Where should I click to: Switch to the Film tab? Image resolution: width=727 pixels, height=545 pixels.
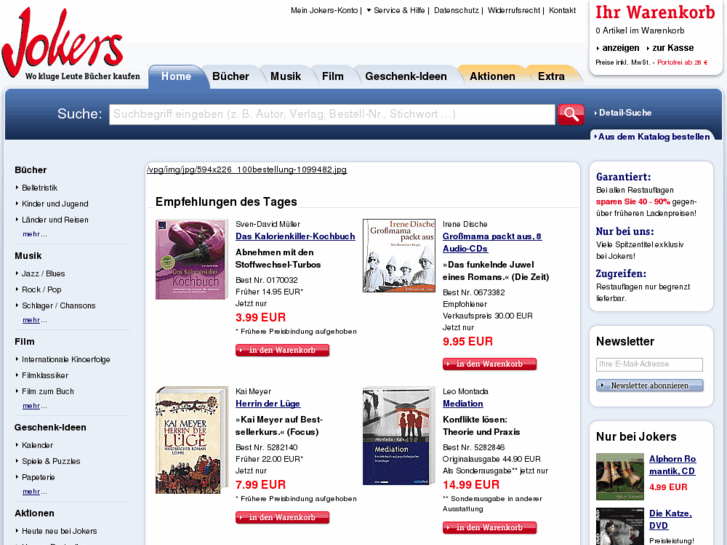click(333, 77)
